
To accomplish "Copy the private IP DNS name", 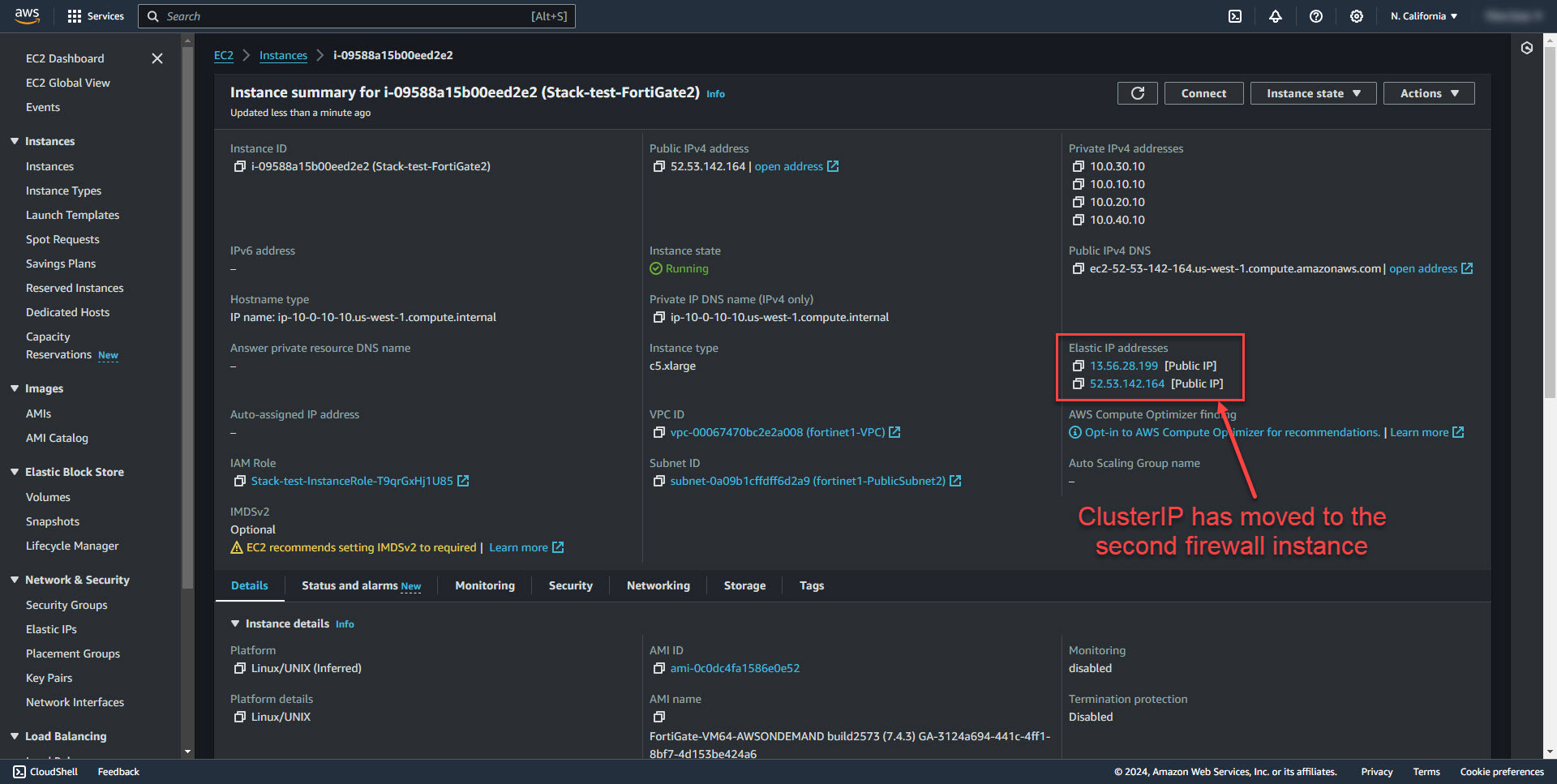I will pyautogui.click(x=659, y=317).
